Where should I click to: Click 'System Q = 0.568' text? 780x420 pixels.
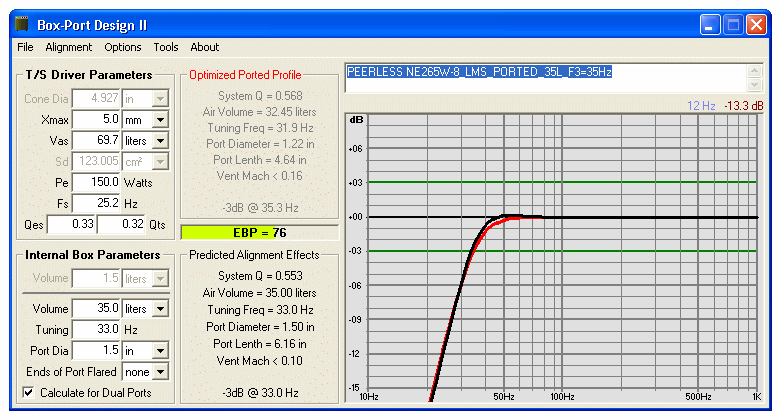point(260,96)
